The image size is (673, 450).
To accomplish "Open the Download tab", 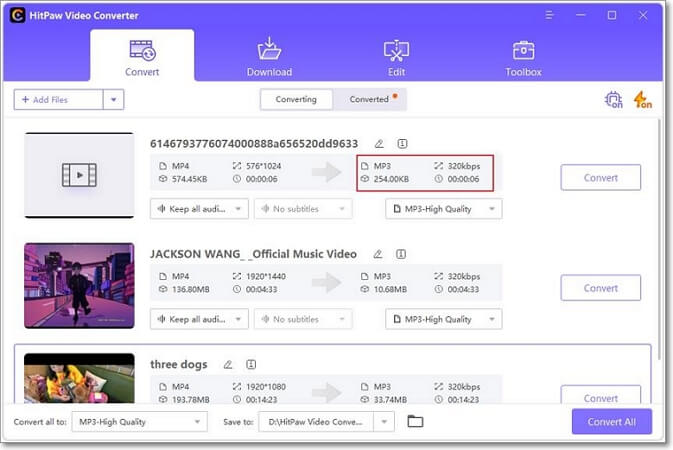I will pos(269,56).
